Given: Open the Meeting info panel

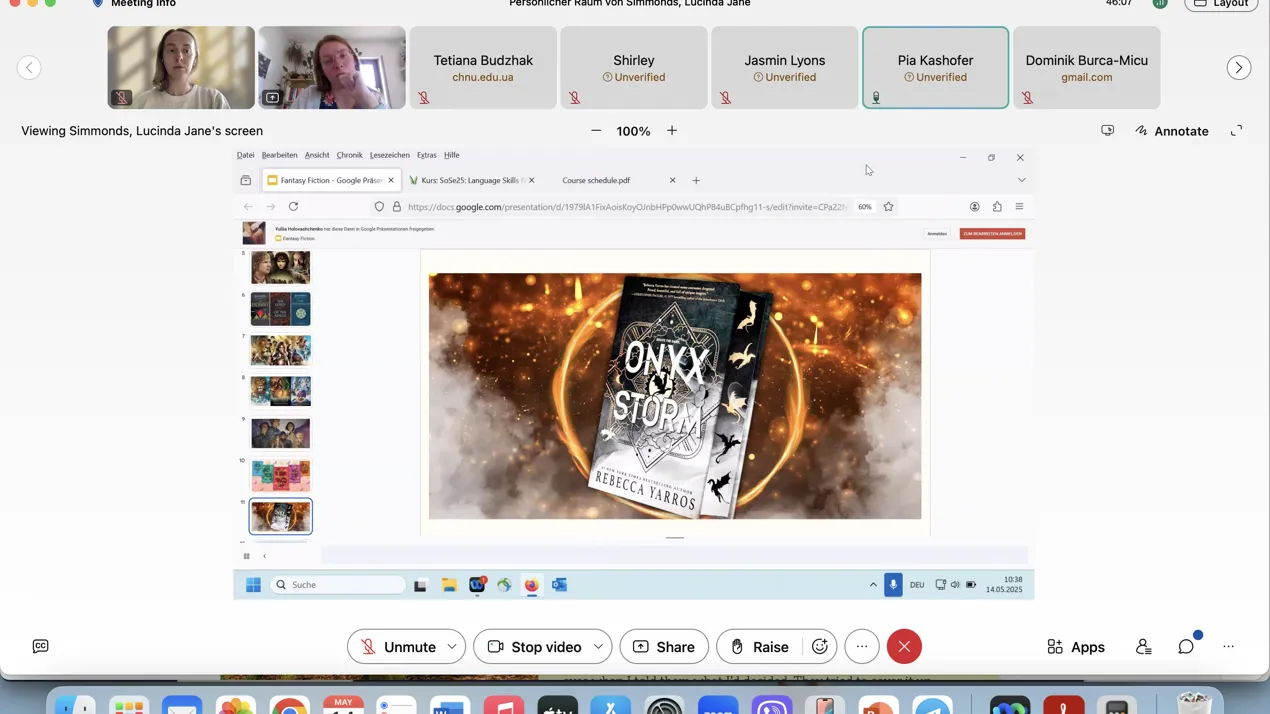Looking at the screenshot, I should point(134,4).
